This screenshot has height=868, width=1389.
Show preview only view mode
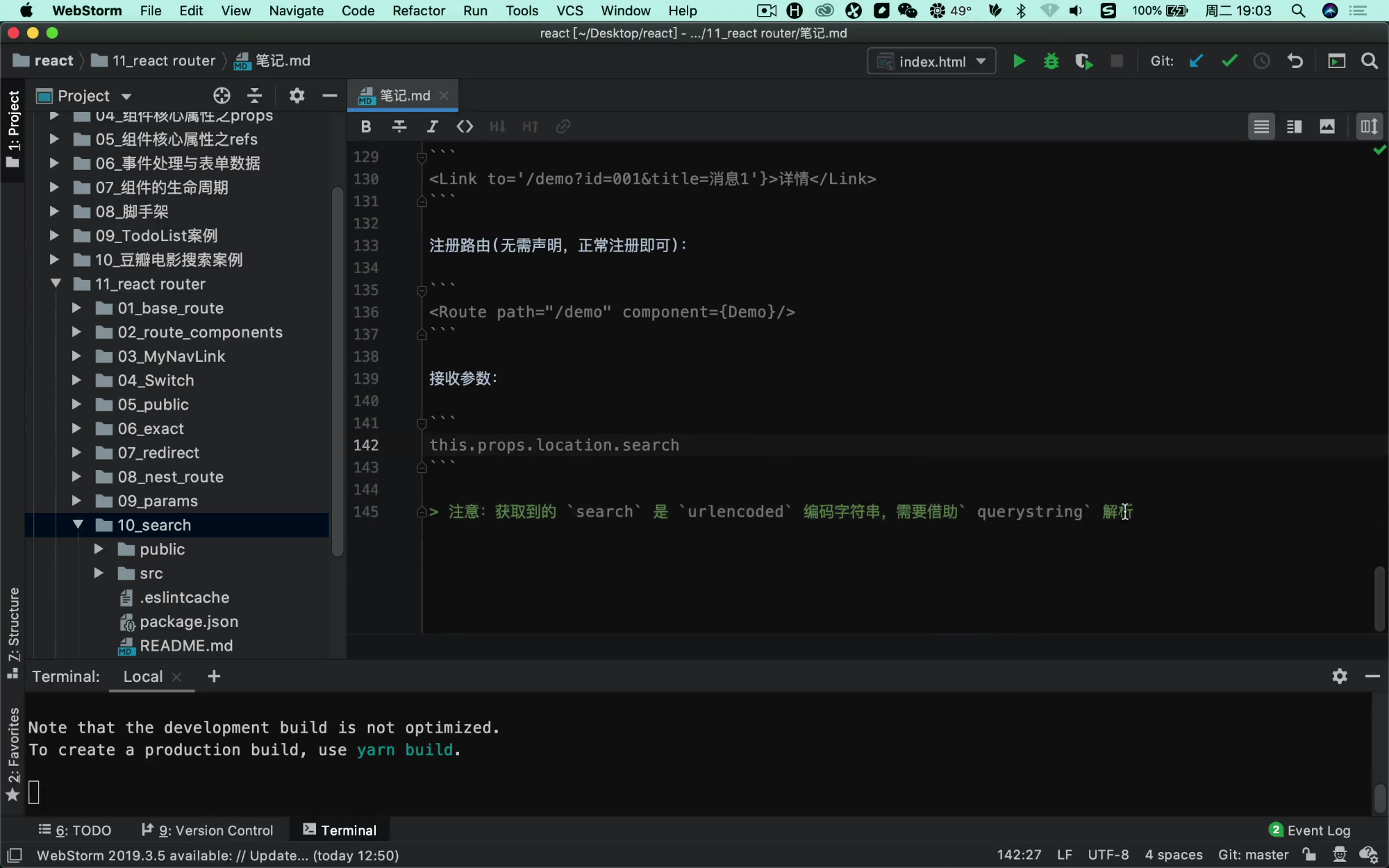(x=1327, y=126)
